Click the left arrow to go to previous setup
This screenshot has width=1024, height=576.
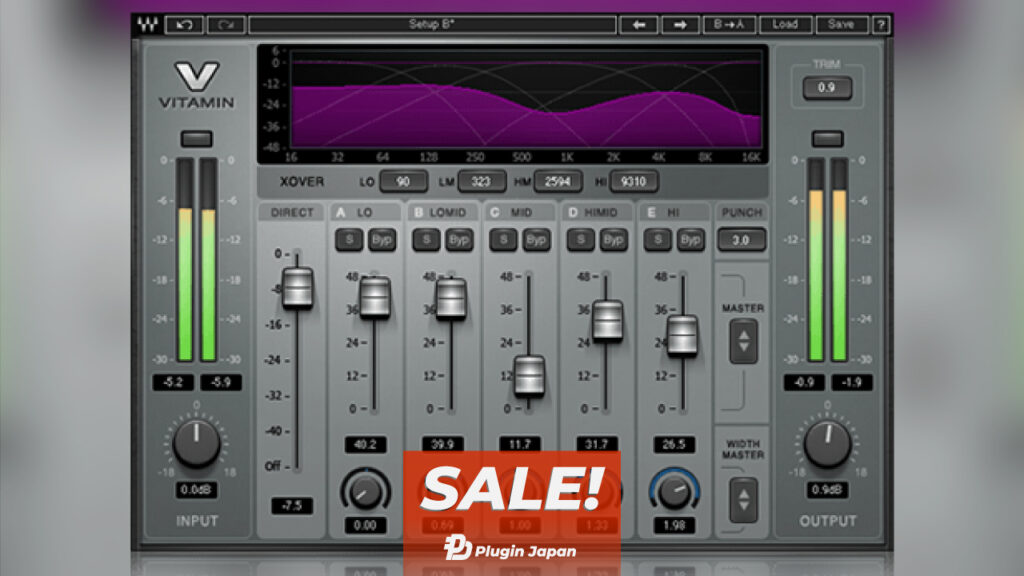click(638, 24)
